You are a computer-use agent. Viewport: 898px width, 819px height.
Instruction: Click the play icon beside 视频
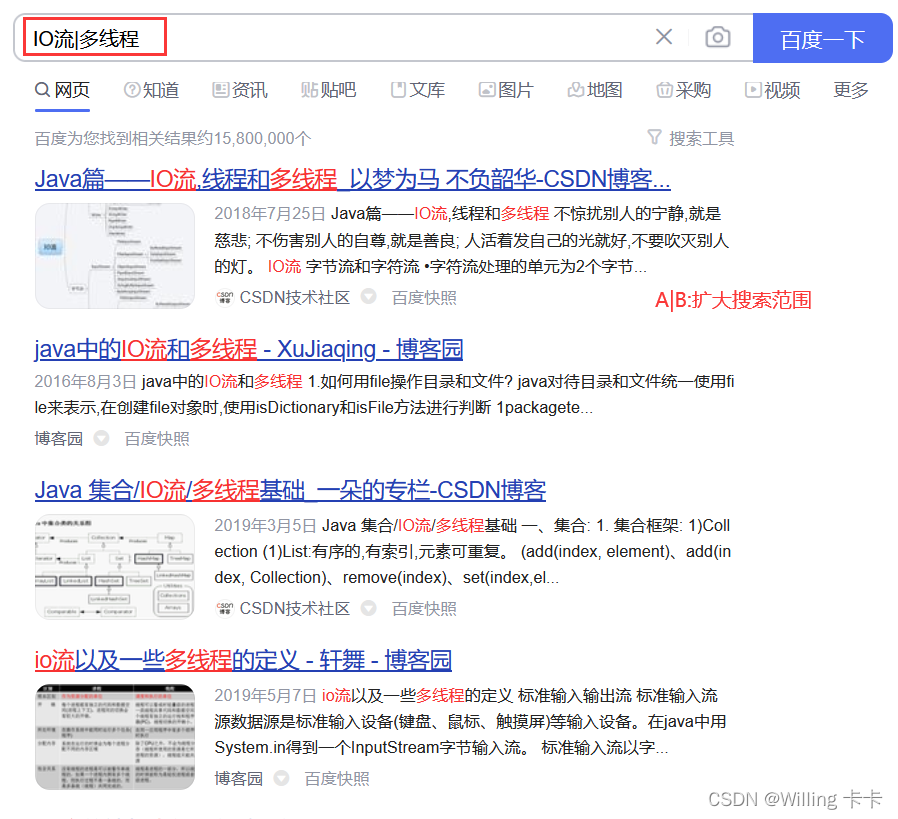[753, 90]
